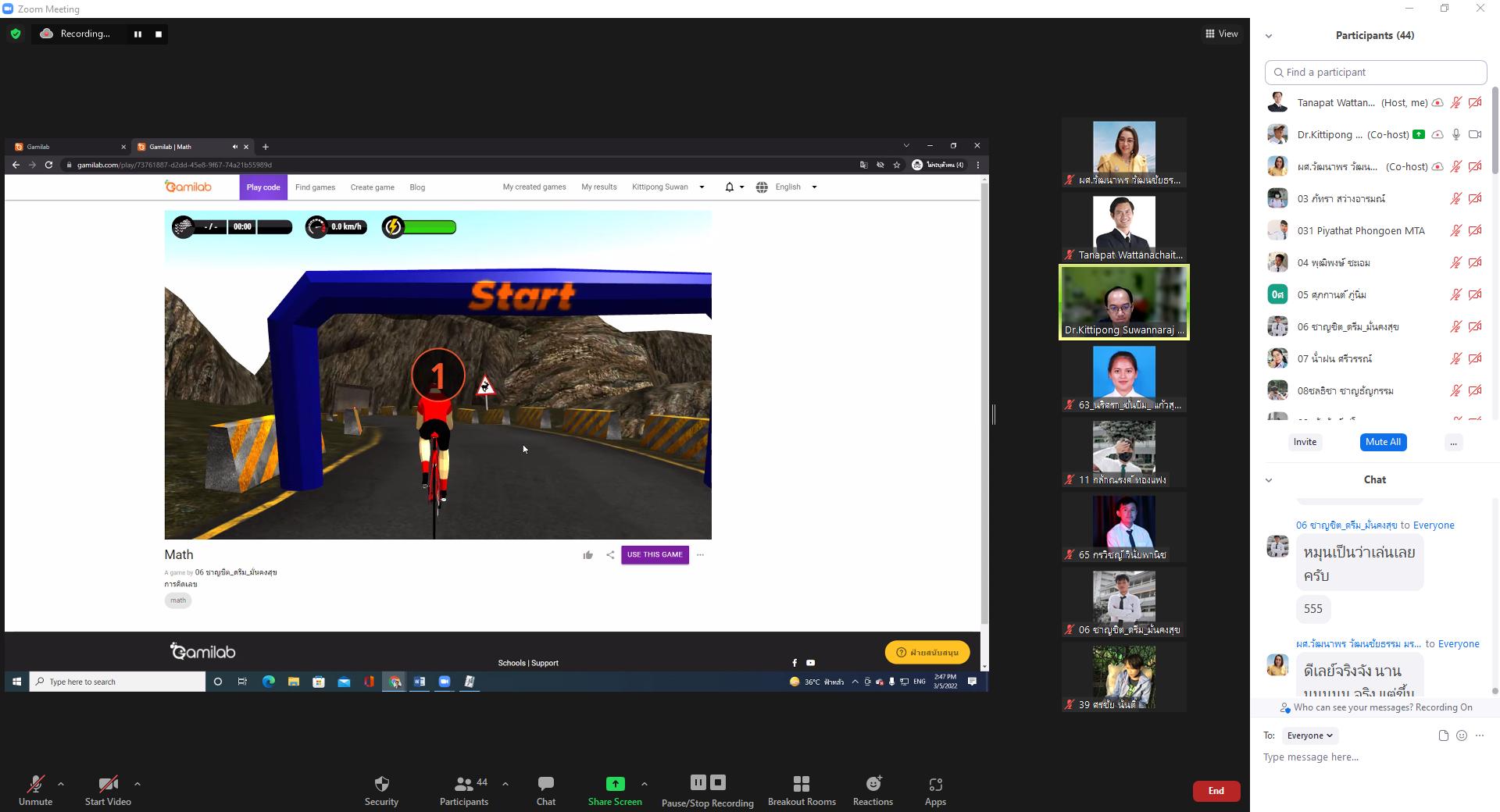
Task: Click the thumbs-up like icon
Action: pos(587,555)
